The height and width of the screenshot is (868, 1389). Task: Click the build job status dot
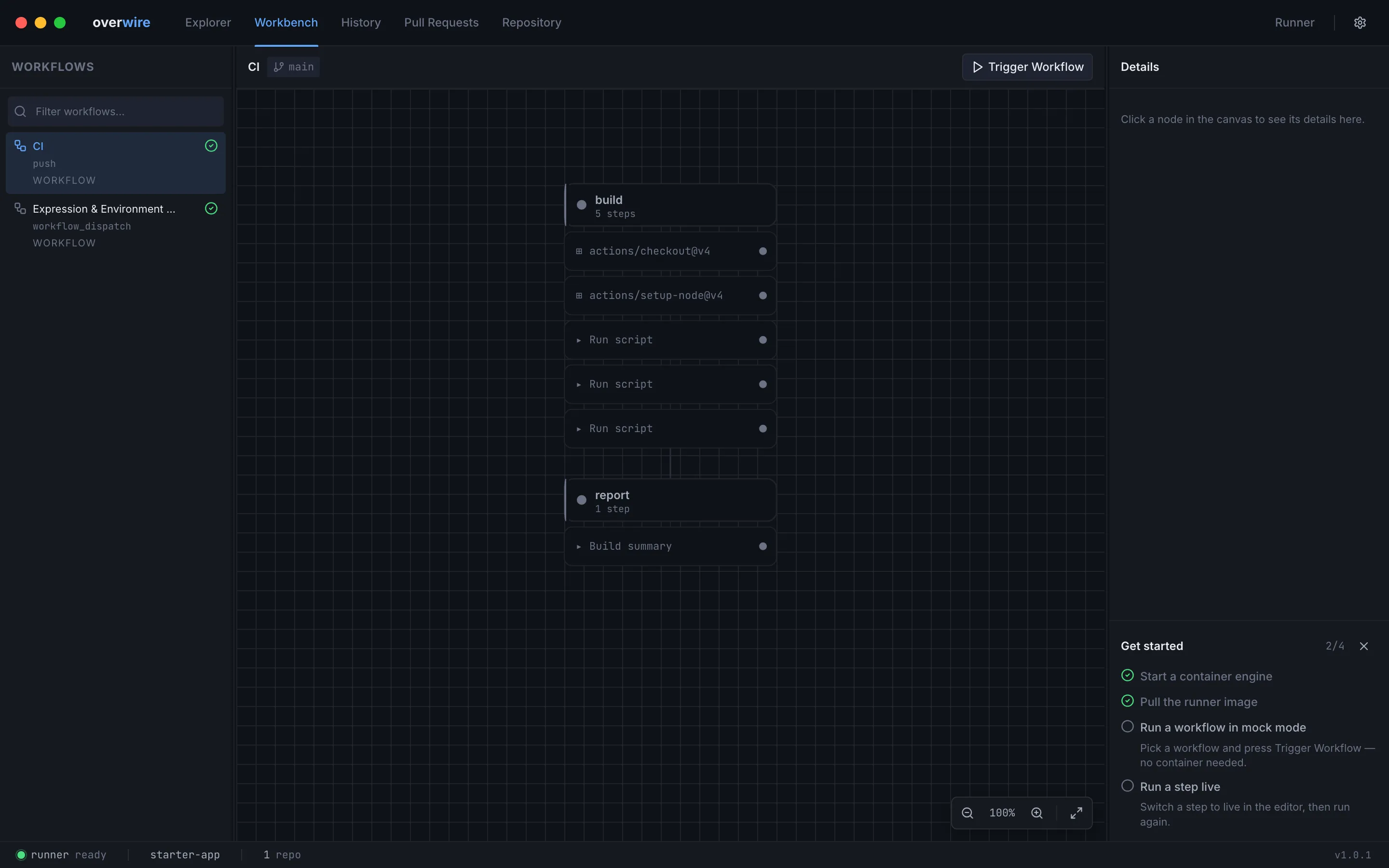582,205
